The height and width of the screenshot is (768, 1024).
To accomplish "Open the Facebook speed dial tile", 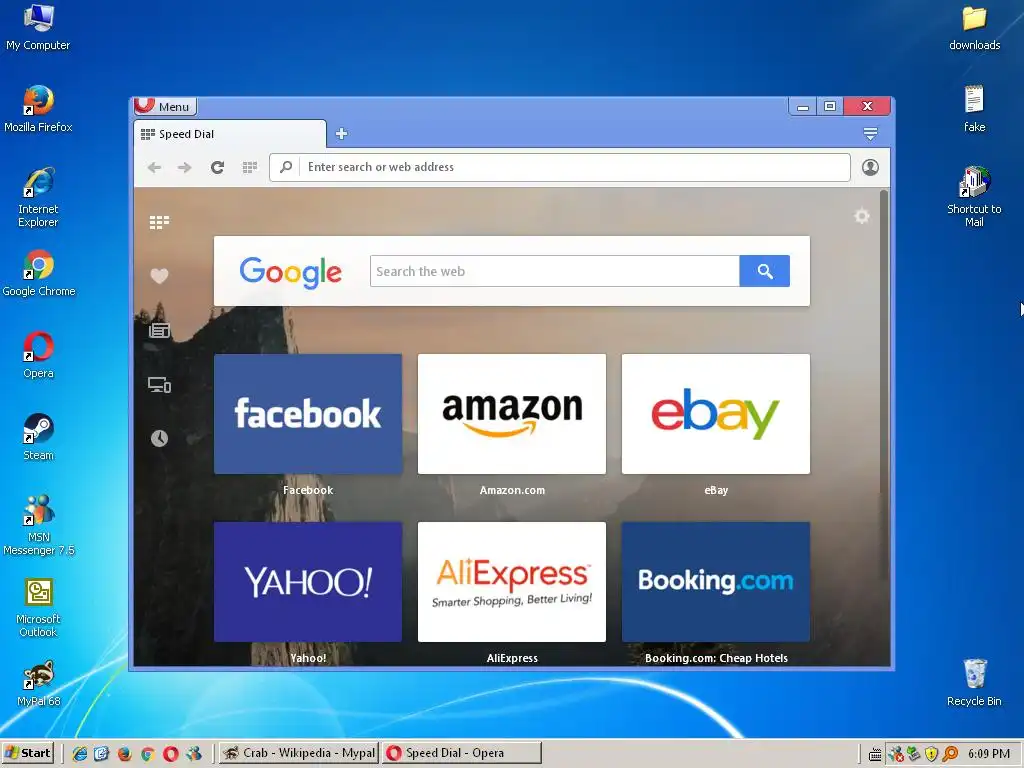I will pos(308,414).
